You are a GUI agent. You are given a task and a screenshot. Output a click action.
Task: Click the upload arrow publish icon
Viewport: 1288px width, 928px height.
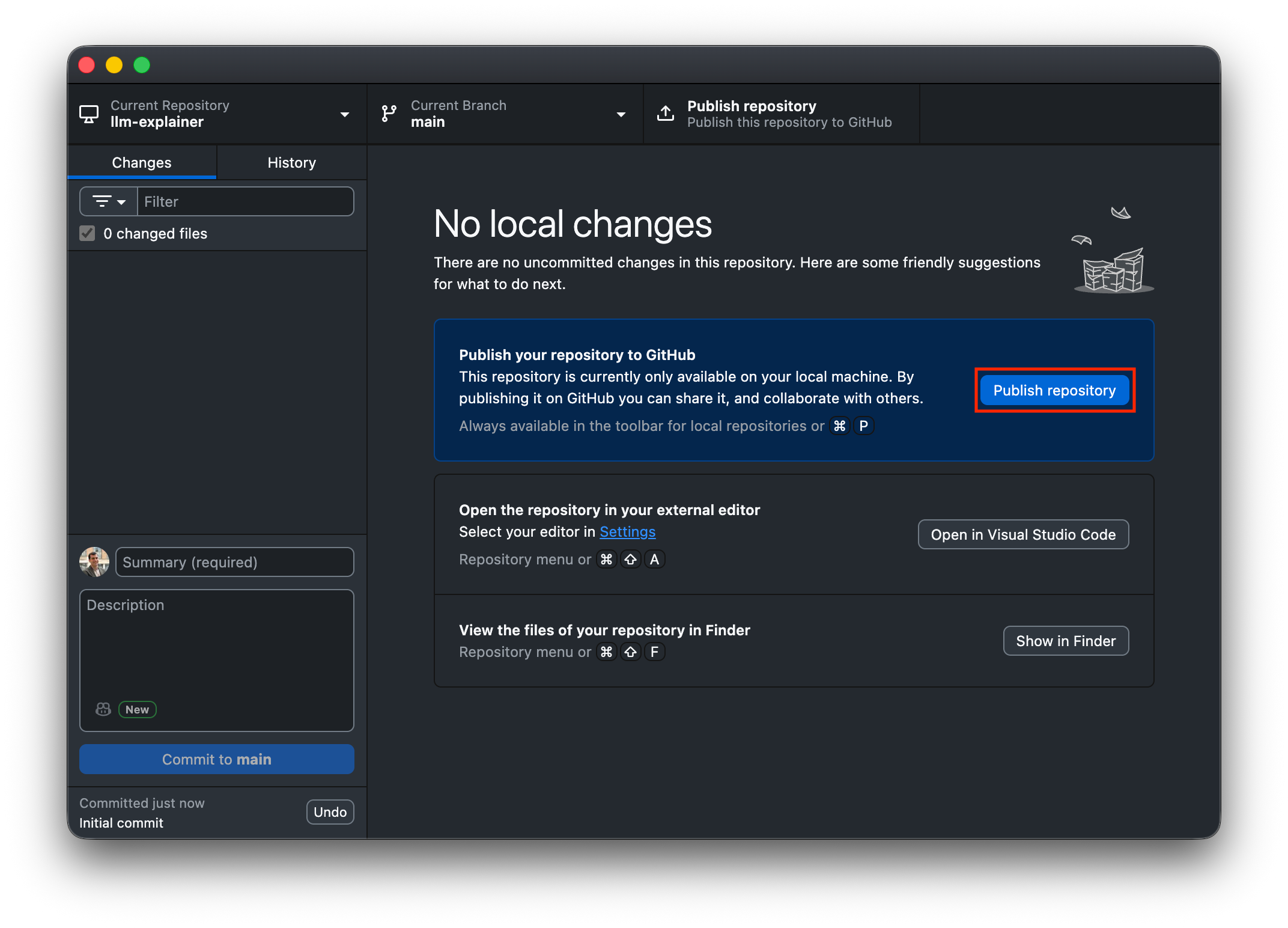pos(665,114)
